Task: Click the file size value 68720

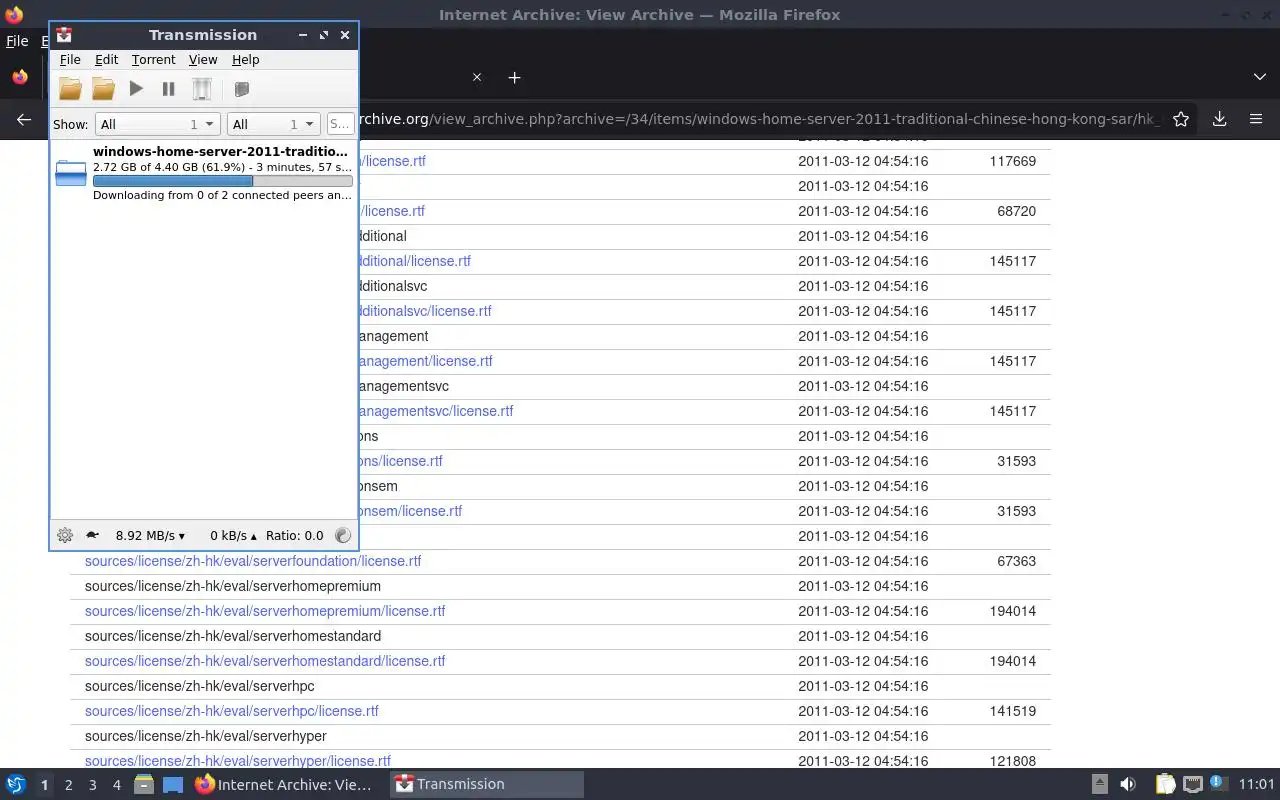Action: pos(1016,211)
